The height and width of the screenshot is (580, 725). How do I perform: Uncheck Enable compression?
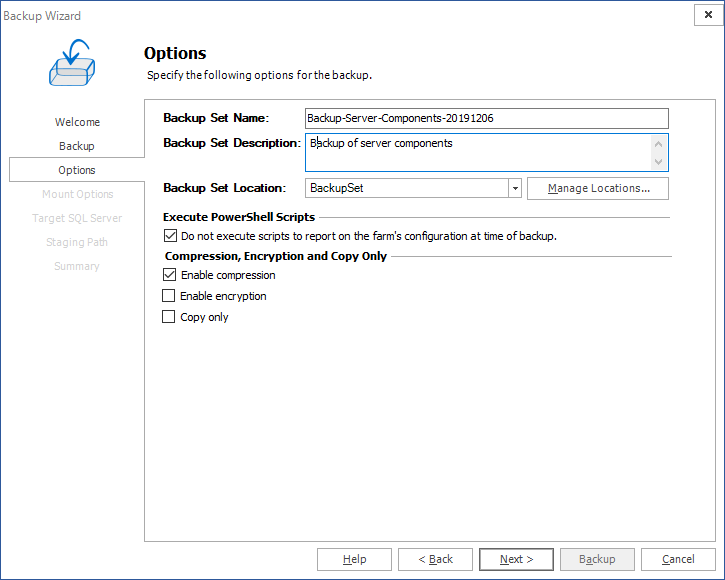coord(169,275)
